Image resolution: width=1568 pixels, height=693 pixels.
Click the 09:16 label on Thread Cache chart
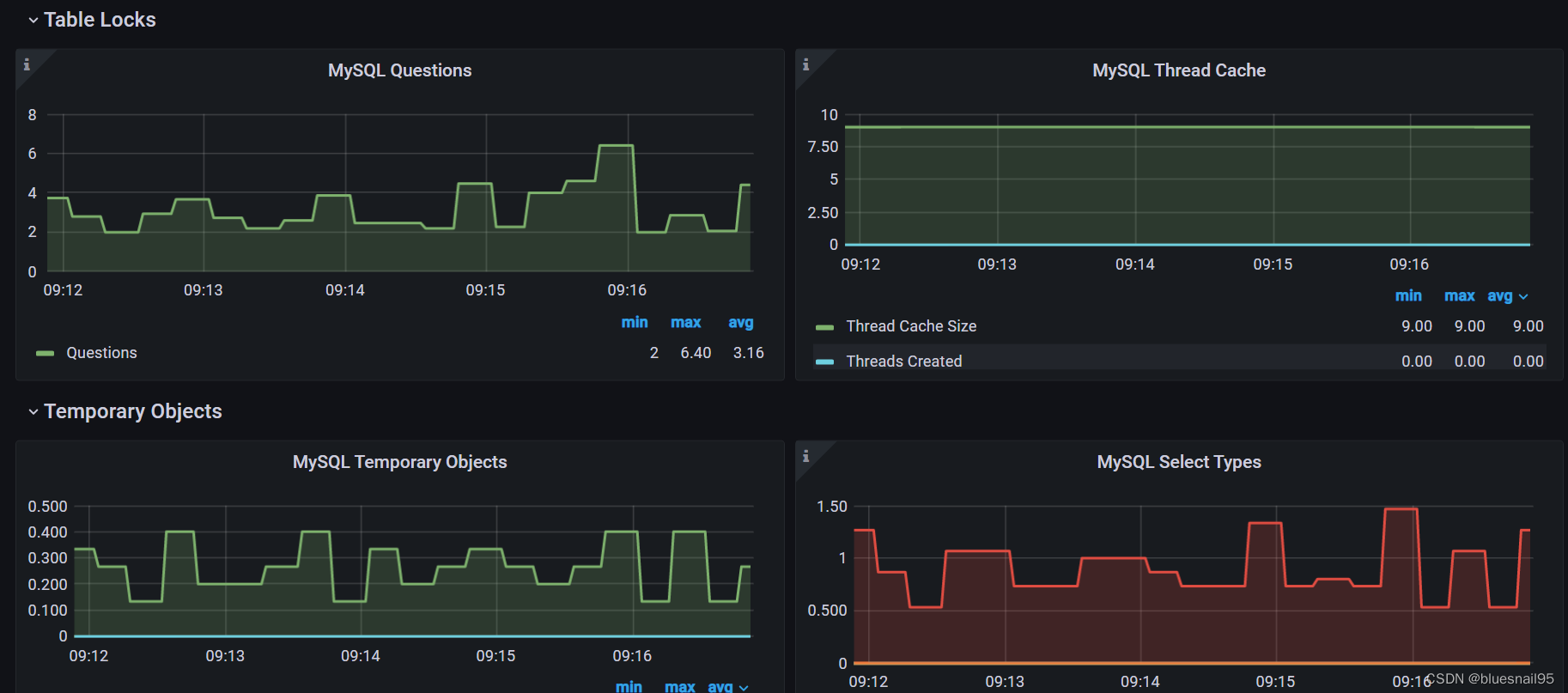pyautogui.click(x=1409, y=264)
